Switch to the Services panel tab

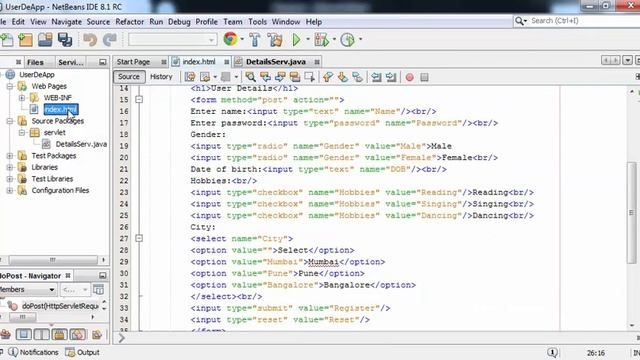tap(71, 62)
